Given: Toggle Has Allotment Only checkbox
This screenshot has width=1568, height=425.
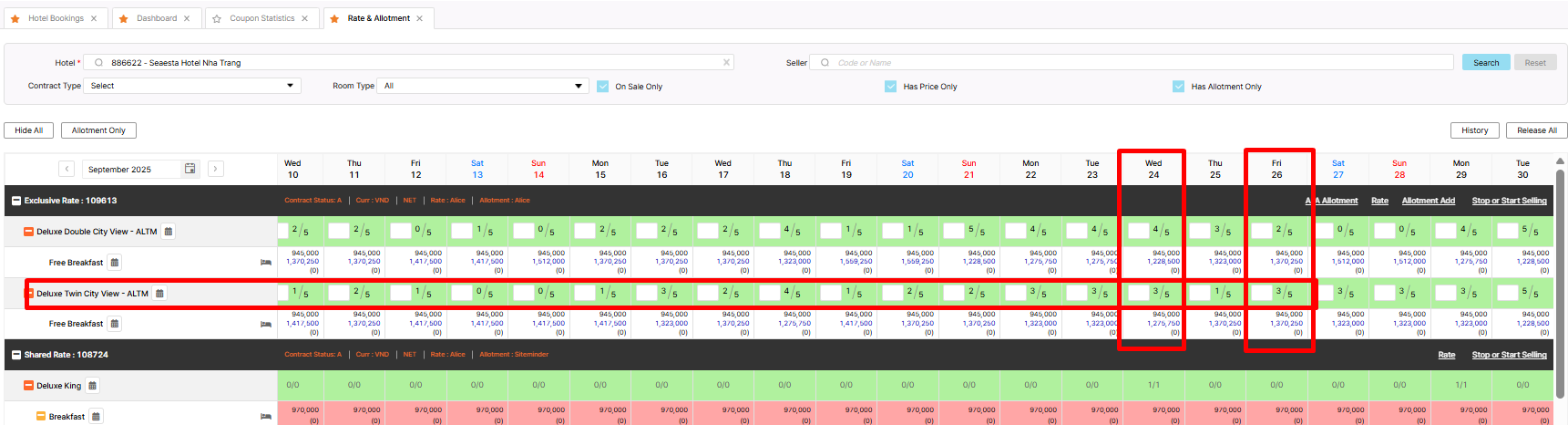Looking at the screenshot, I should 1179,87.
